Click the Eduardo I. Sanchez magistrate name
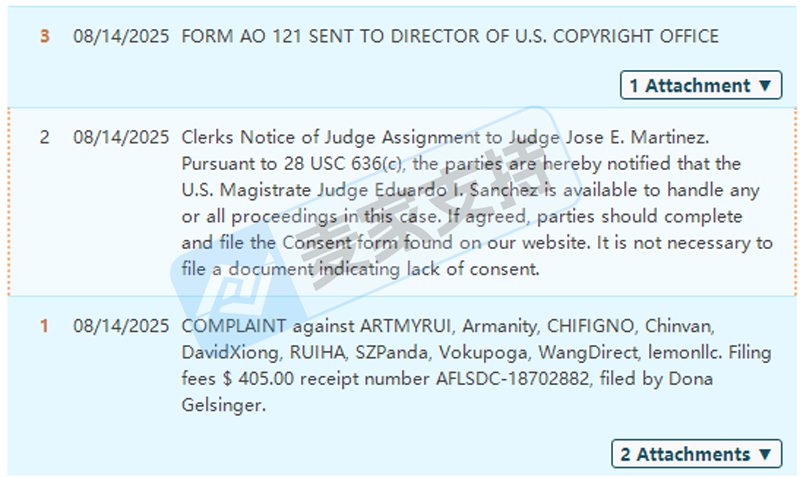This screenshot has height=477, width=800. pos(456,190)
